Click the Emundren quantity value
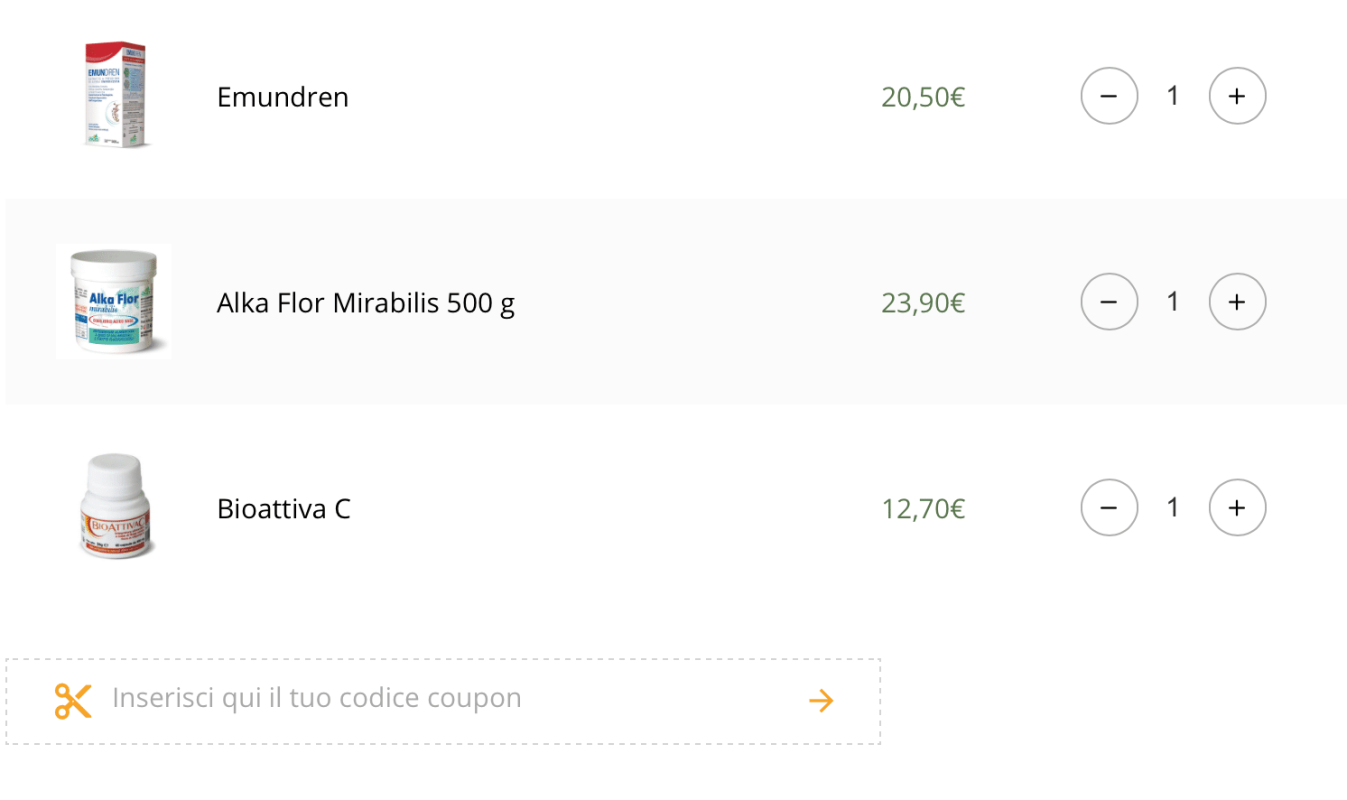This screenshot has width=1347, height=800. click(1172, 96)
